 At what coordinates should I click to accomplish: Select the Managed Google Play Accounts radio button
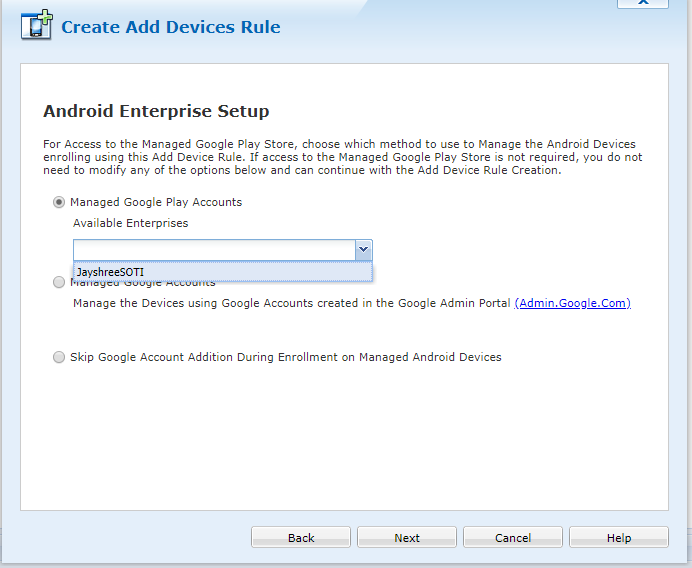59,202
